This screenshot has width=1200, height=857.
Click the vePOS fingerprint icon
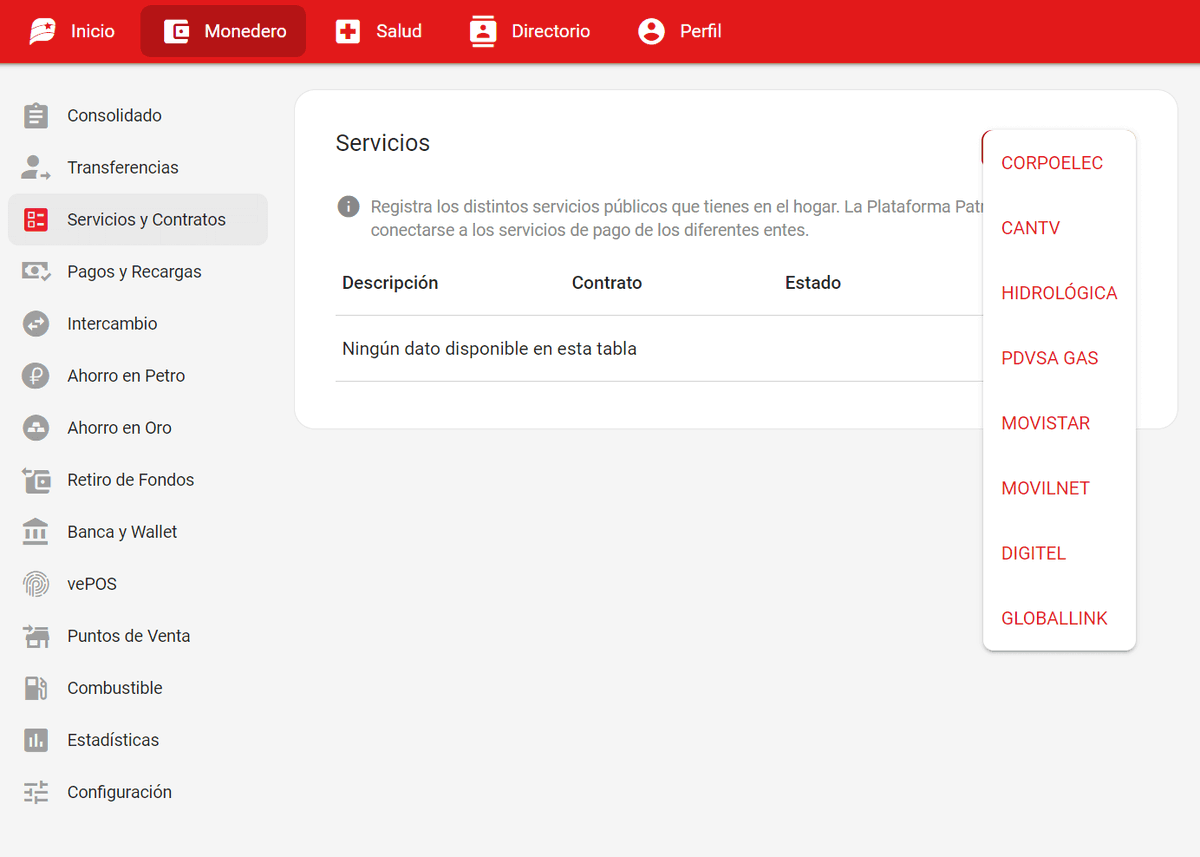click(x=36, y=584)
